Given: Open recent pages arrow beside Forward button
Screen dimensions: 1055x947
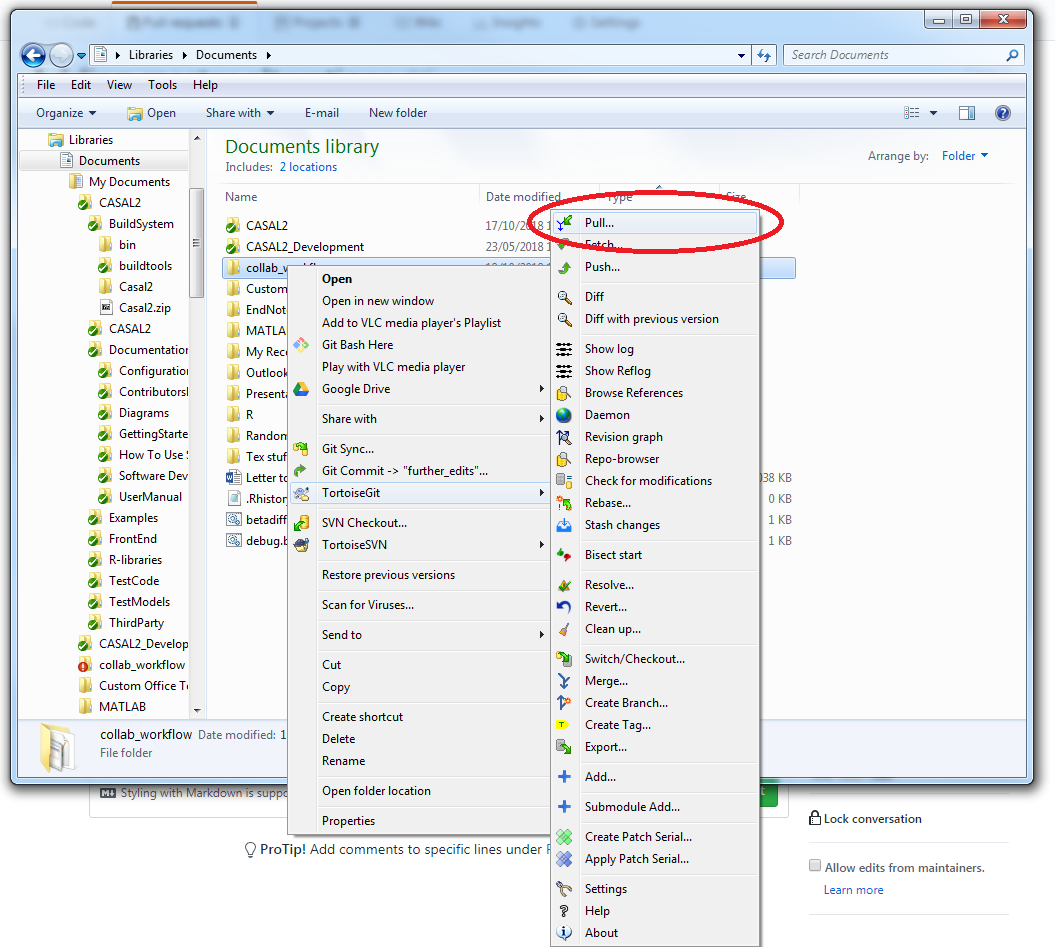Looking at the screenshot, I should coord(81,56).
